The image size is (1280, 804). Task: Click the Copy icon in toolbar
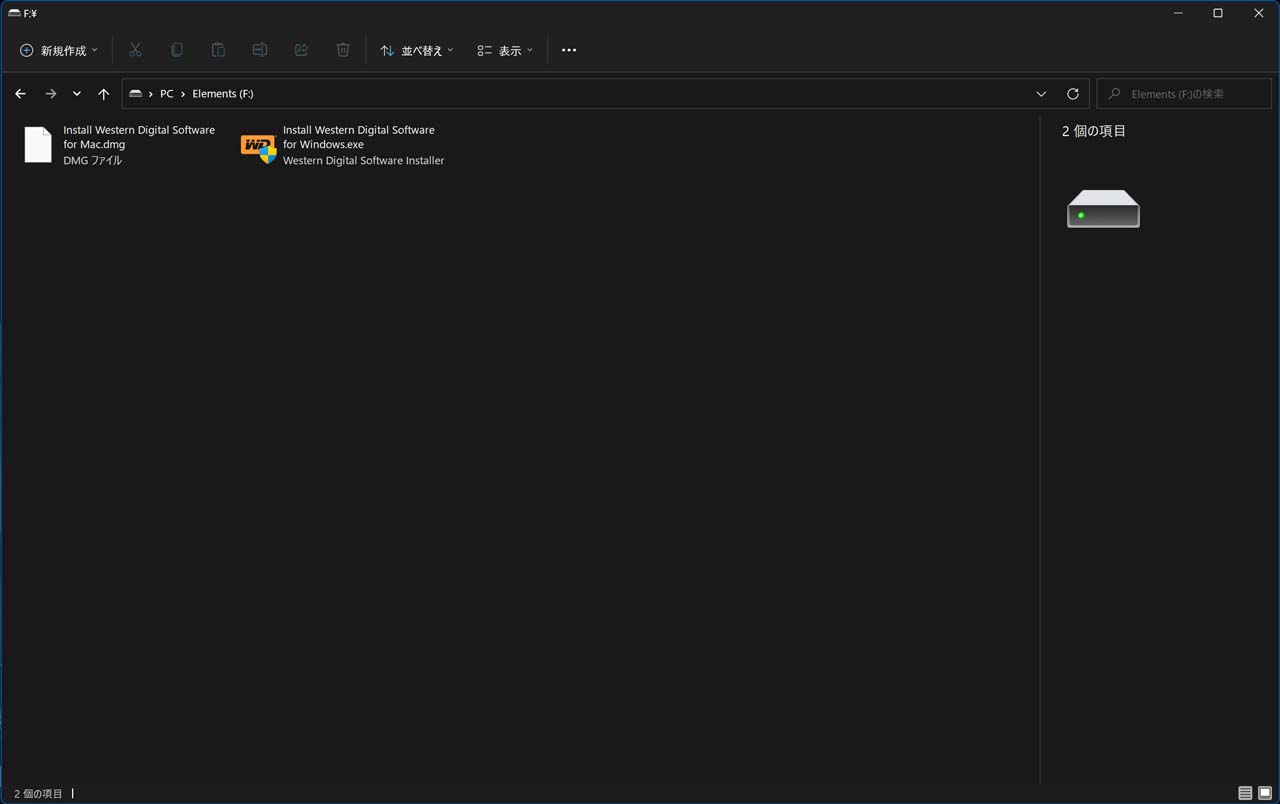click(x=177, y=50)
